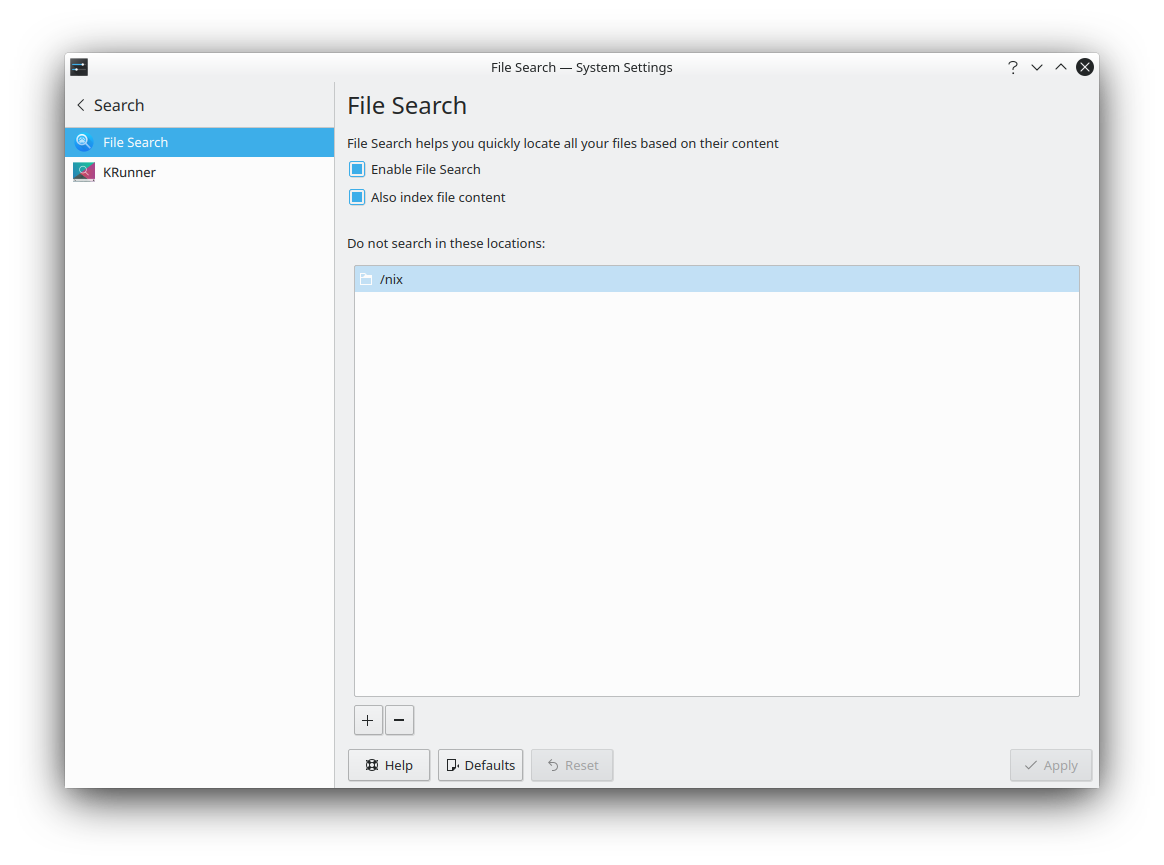Select File Search in the sidebar
The height and width of the screenshot is (865, 1164).
click(x=200, y=142)
